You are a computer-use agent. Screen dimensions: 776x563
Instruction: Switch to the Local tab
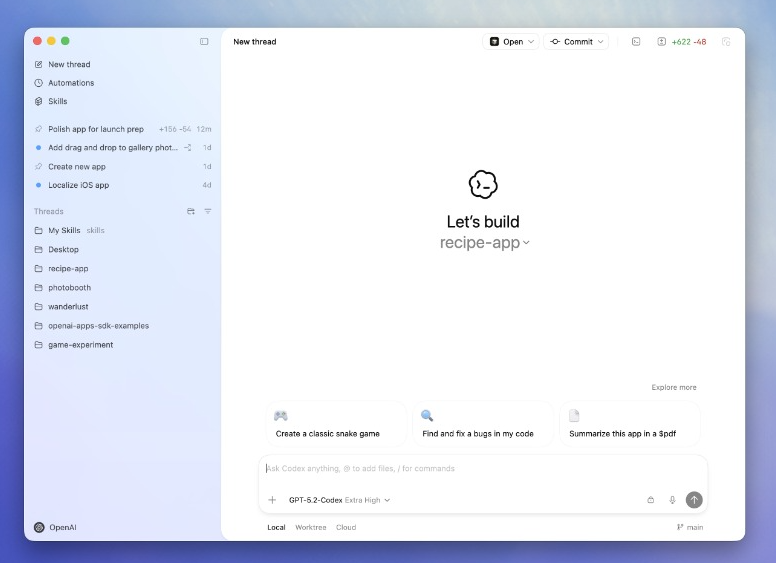pos(276,527)
